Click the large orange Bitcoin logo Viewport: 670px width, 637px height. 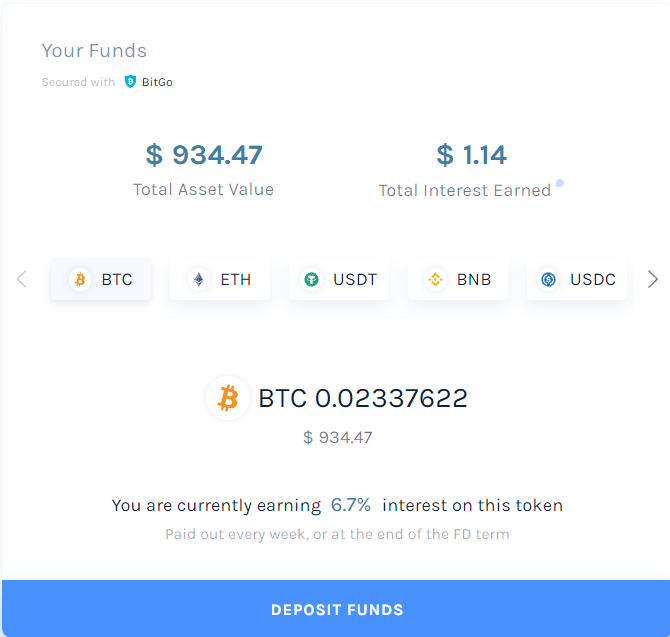tap(228, 399)
